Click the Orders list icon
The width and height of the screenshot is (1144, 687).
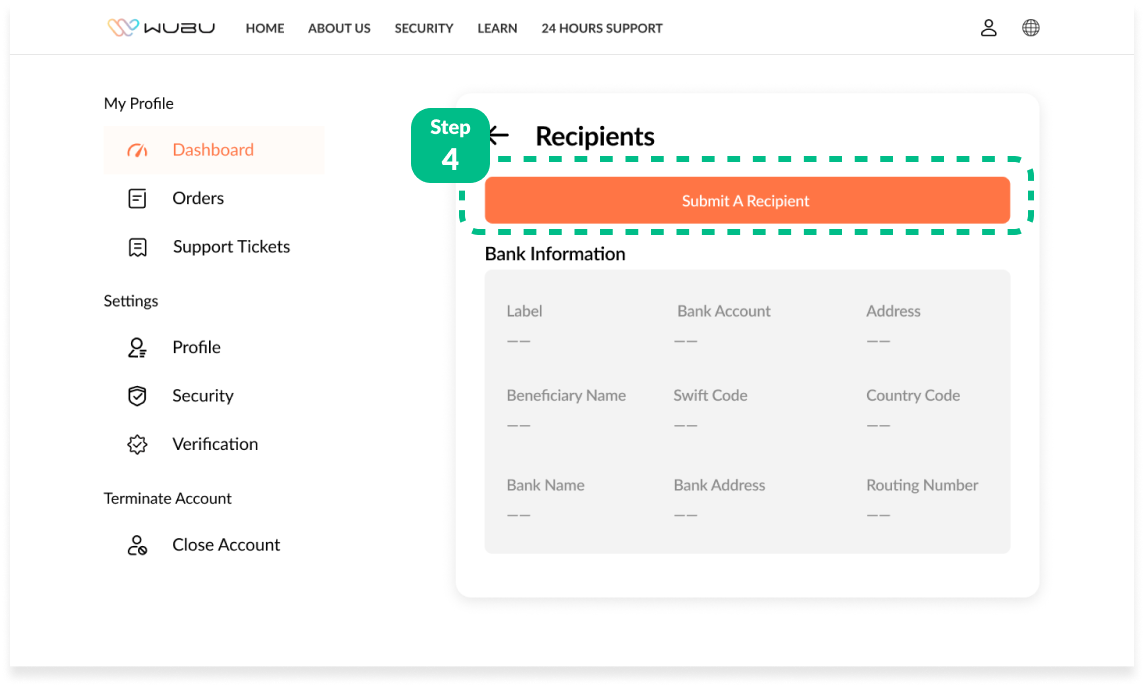tap(137, 199)
